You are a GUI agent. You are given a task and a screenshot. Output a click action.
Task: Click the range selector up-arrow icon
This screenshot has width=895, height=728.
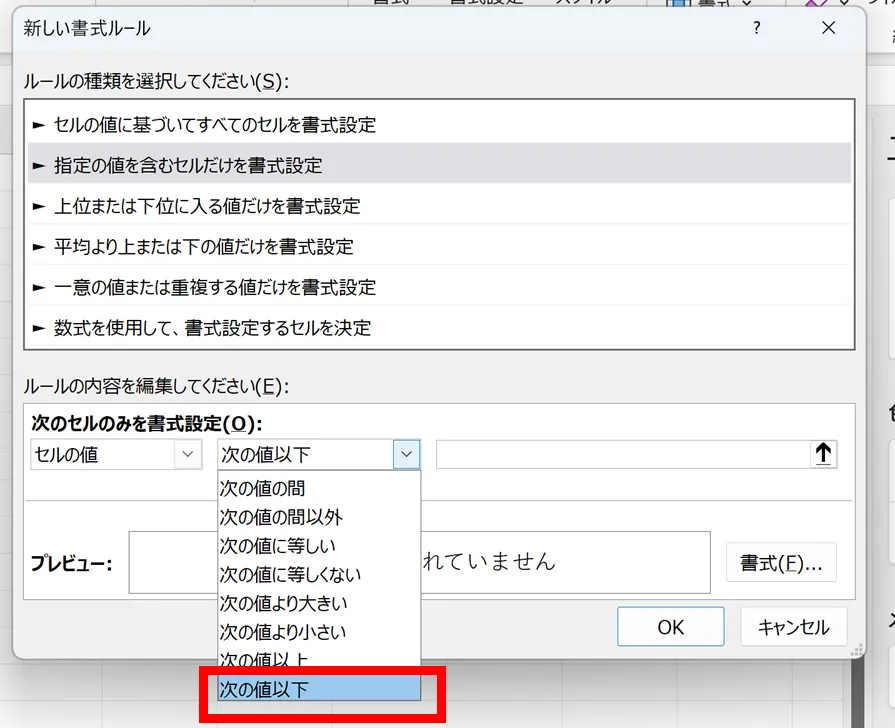(x=823, y=454)
